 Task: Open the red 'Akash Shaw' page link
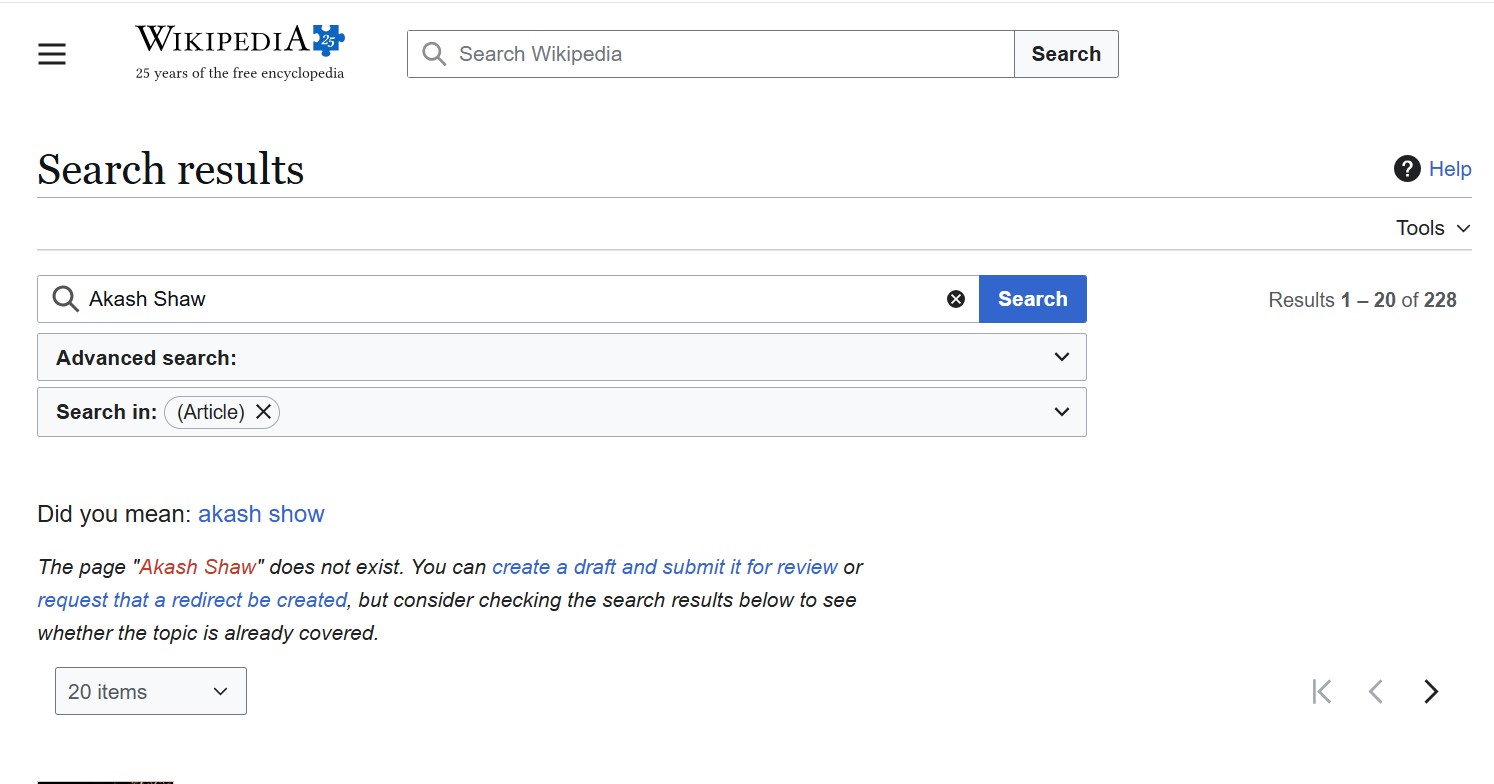[198, 567]
